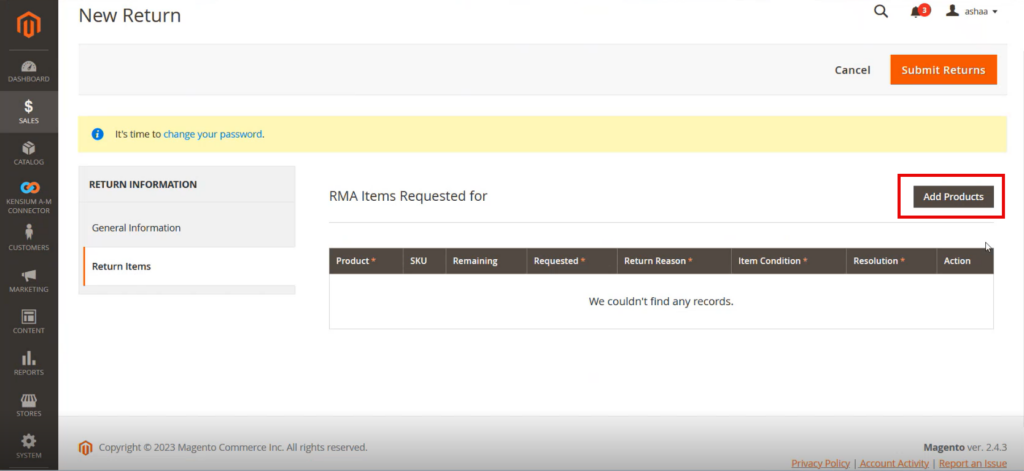The width and height of the screenshot is (1024, 471).
Task: Click the search magnifier icon
Action: click(x=881, y=11)
